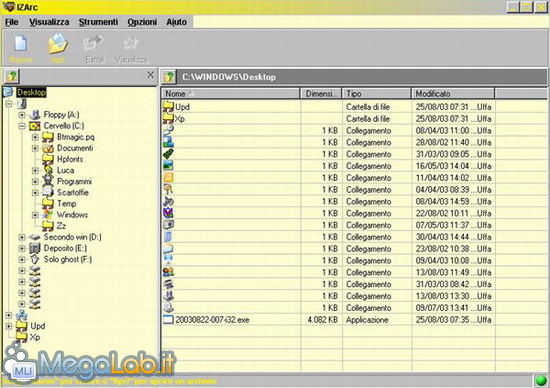Sort files by Tipo column header

point(376,94)
